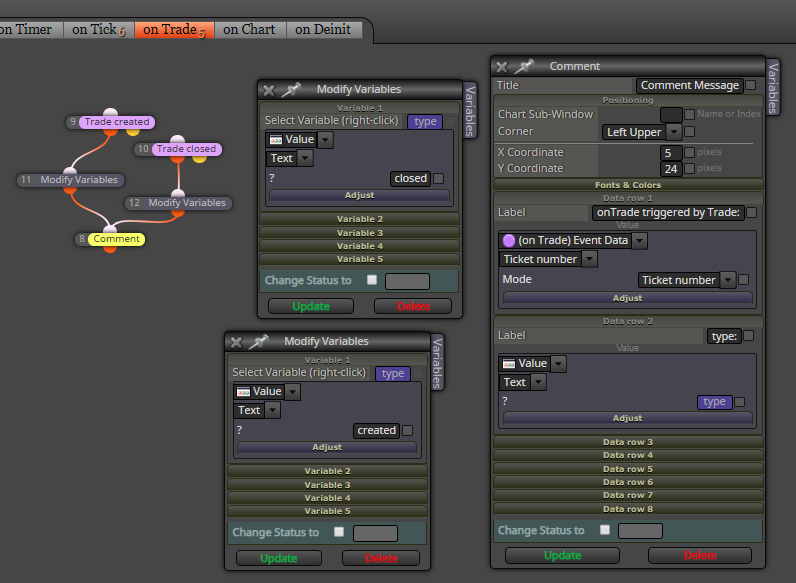The width and height of the screenshot is (796, 583).
Task: Toggle checkbox next to 'created' value
Action: click(x=407, y=431)
